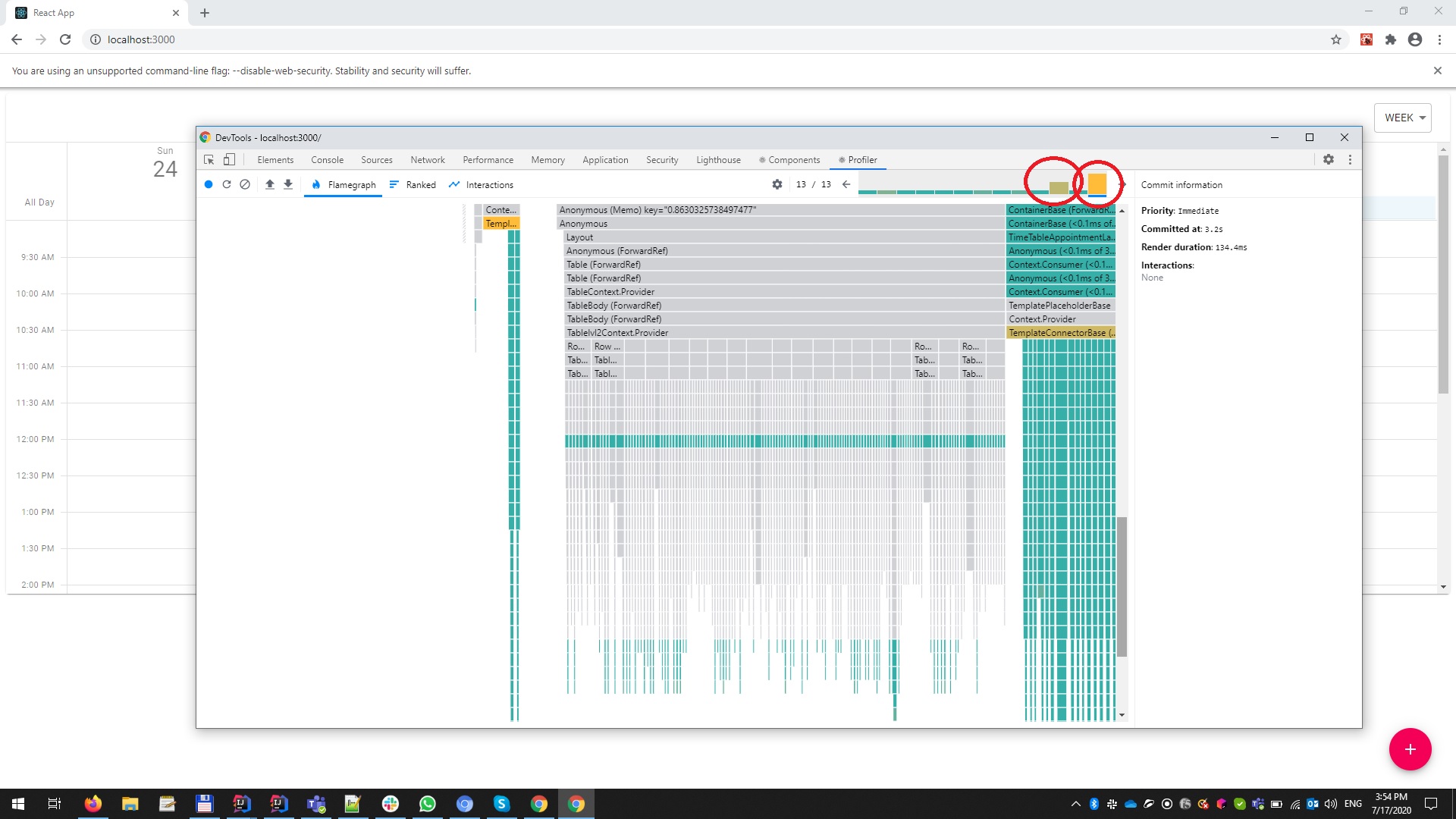Viewport: 1456px width, 819px height.
Task: Open the WEEK view dropdown
Action: pos(1403,118)
